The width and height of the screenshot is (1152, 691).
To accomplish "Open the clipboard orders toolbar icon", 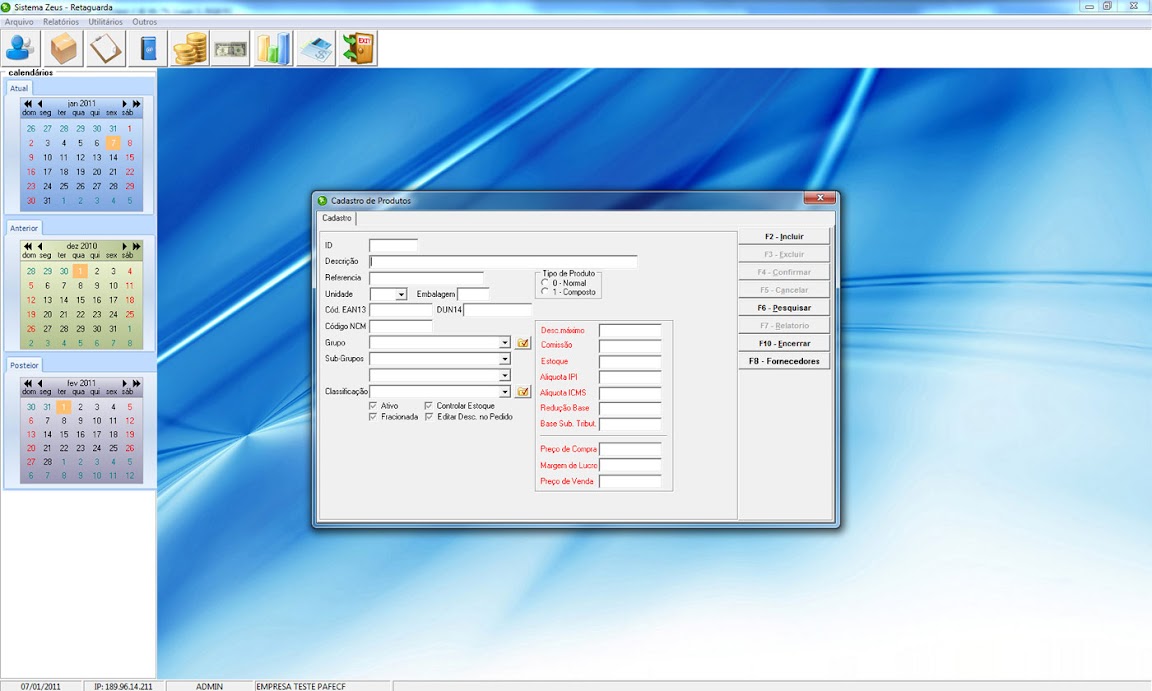I will click(x=105, y=49).
